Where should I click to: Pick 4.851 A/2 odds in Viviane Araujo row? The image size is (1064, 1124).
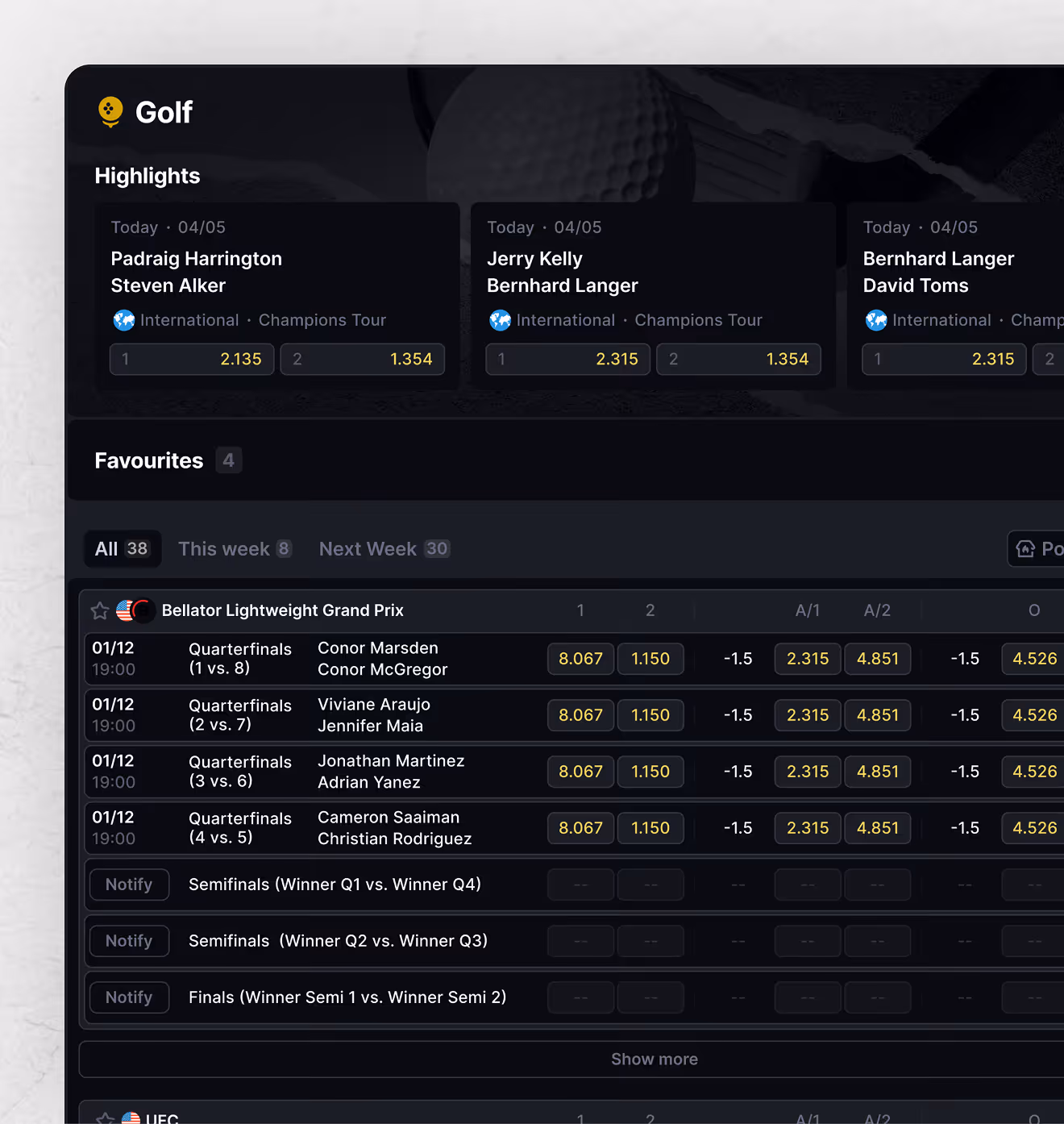pyautogui.click(x=878, y=715)
